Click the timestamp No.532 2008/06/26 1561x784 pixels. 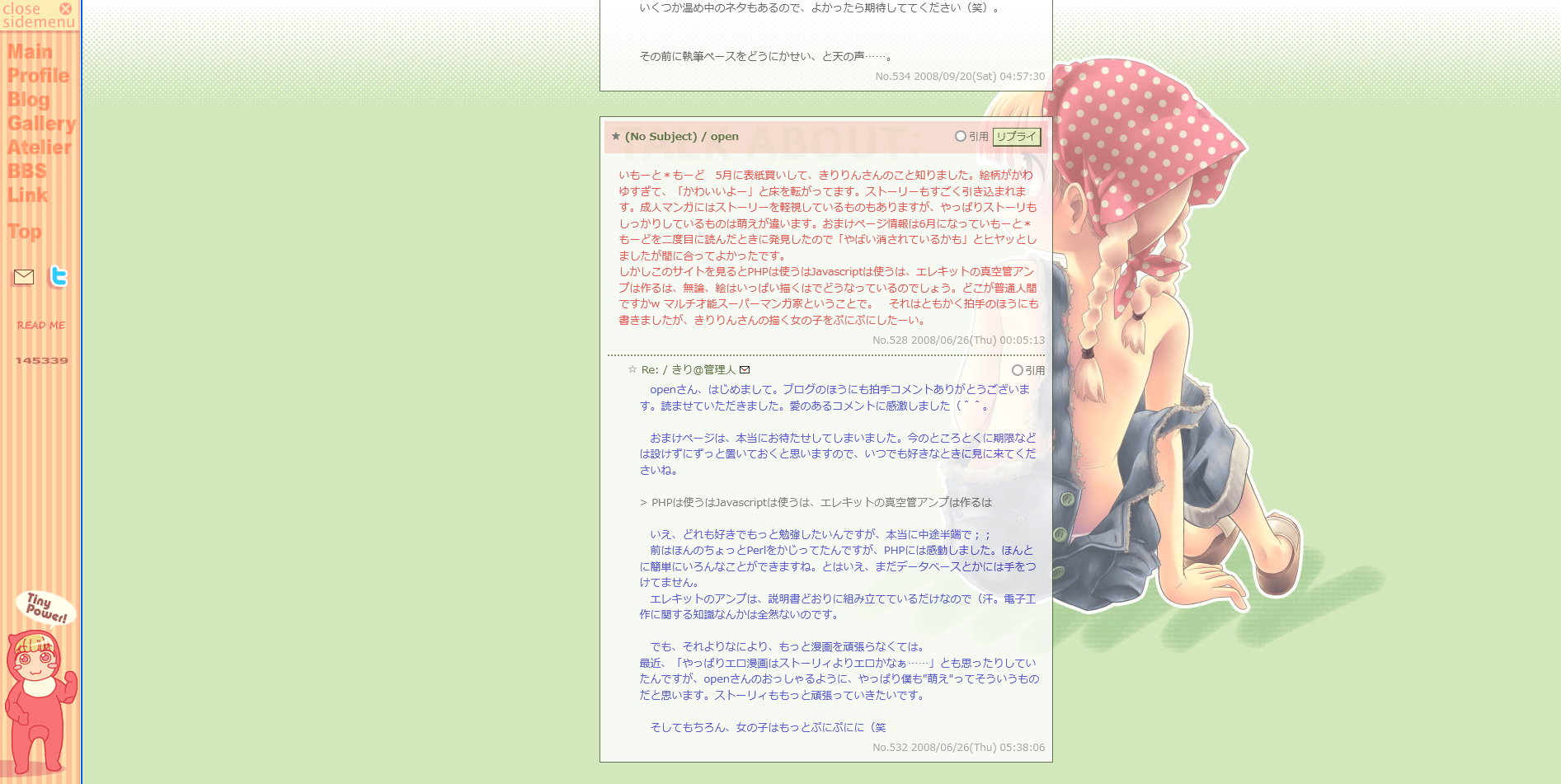pos(958,747)
